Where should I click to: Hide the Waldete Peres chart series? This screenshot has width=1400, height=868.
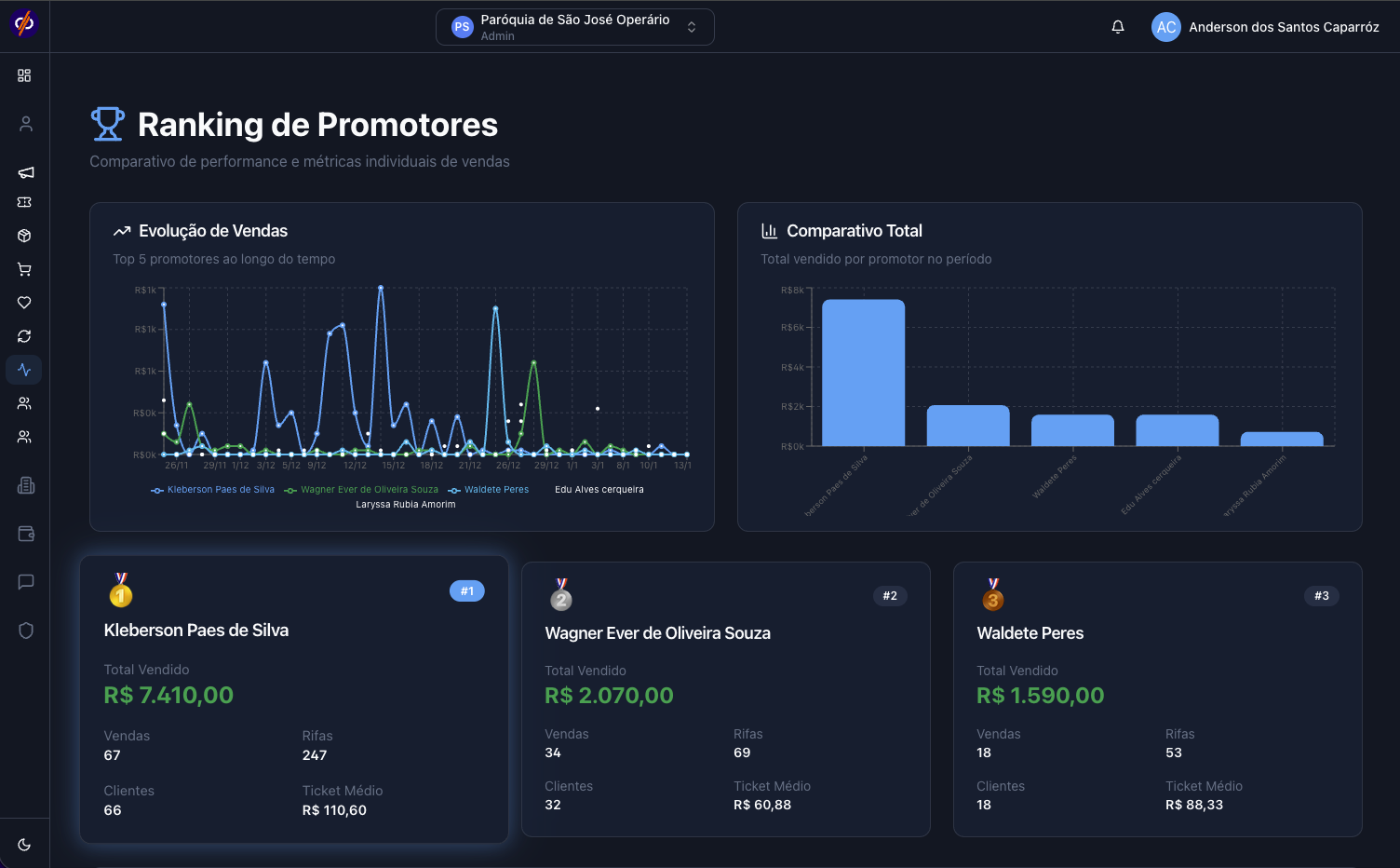pyautogui.click(x=489, y=490)
